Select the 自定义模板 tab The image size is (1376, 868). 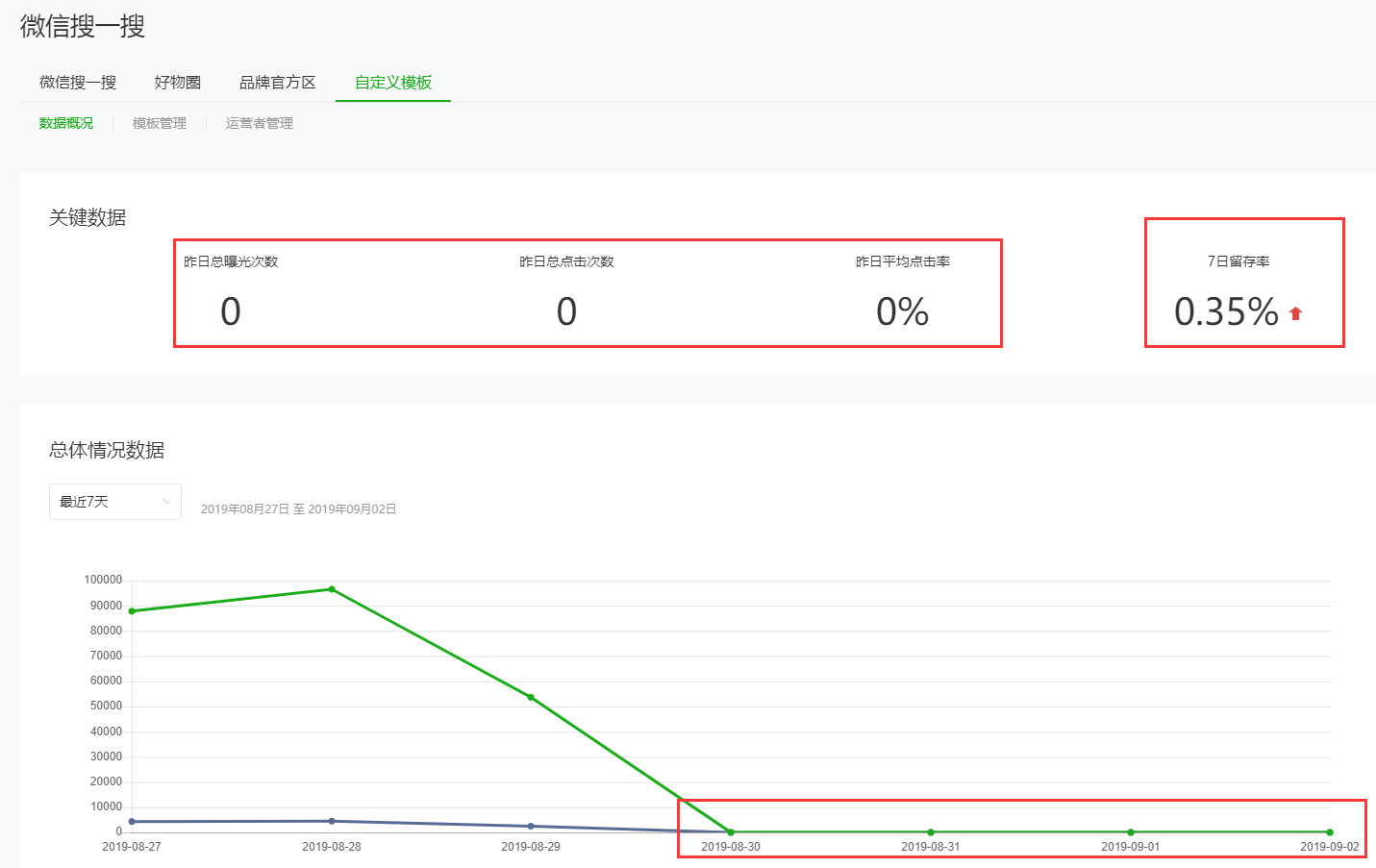[393, 83]
